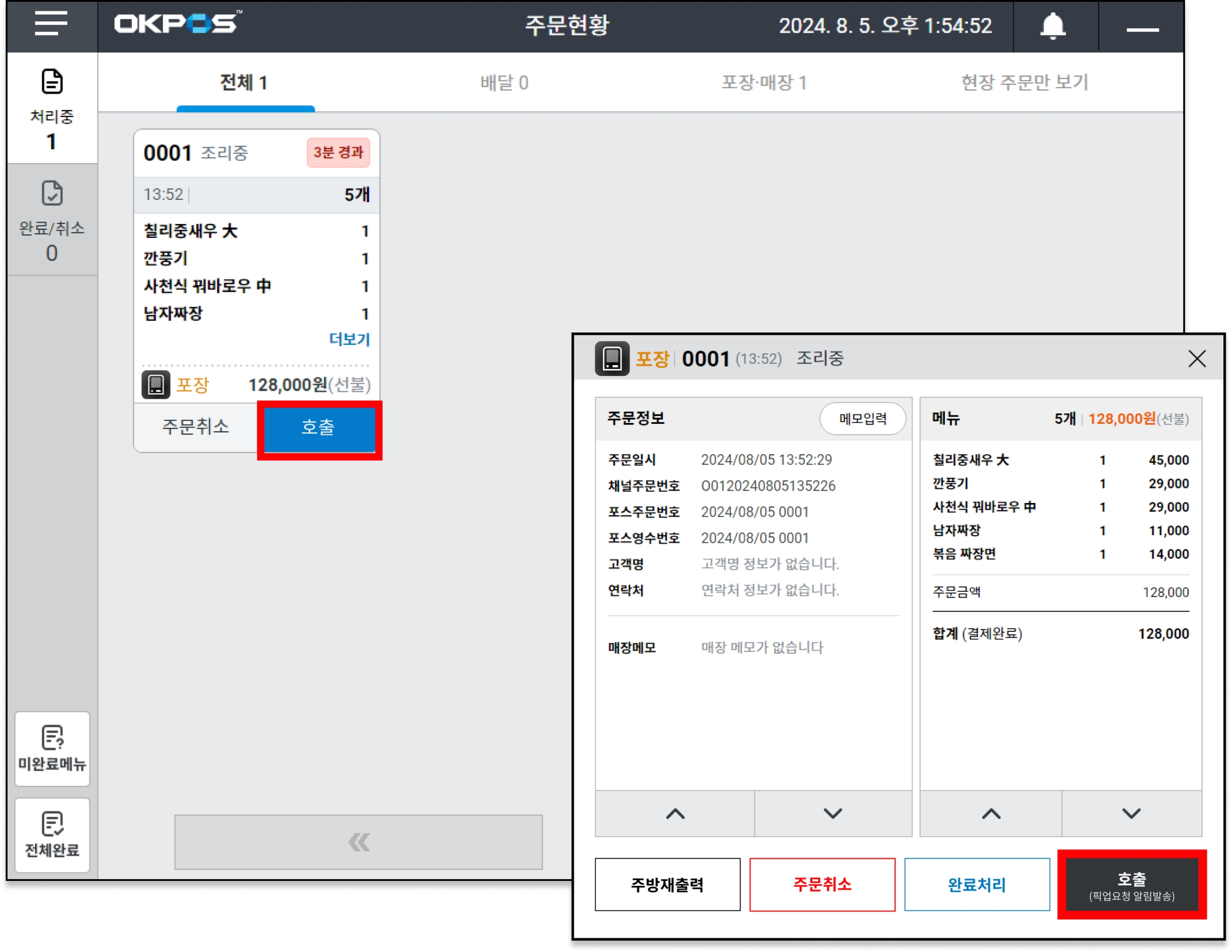Open the hamburger menu icon
1232x952 pixels.
pos(51,24)
